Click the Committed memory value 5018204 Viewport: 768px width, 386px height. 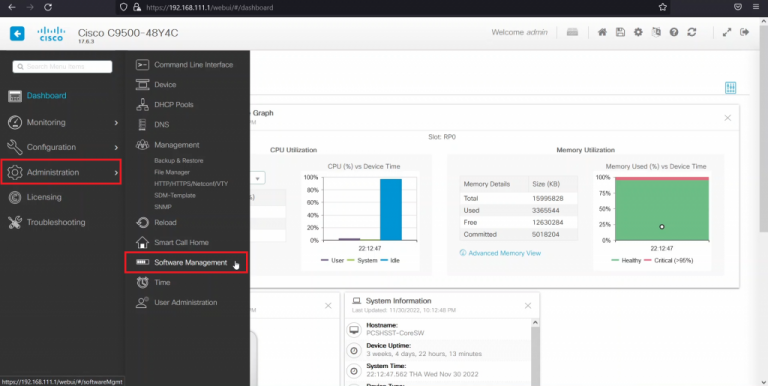tap(547, 235)
